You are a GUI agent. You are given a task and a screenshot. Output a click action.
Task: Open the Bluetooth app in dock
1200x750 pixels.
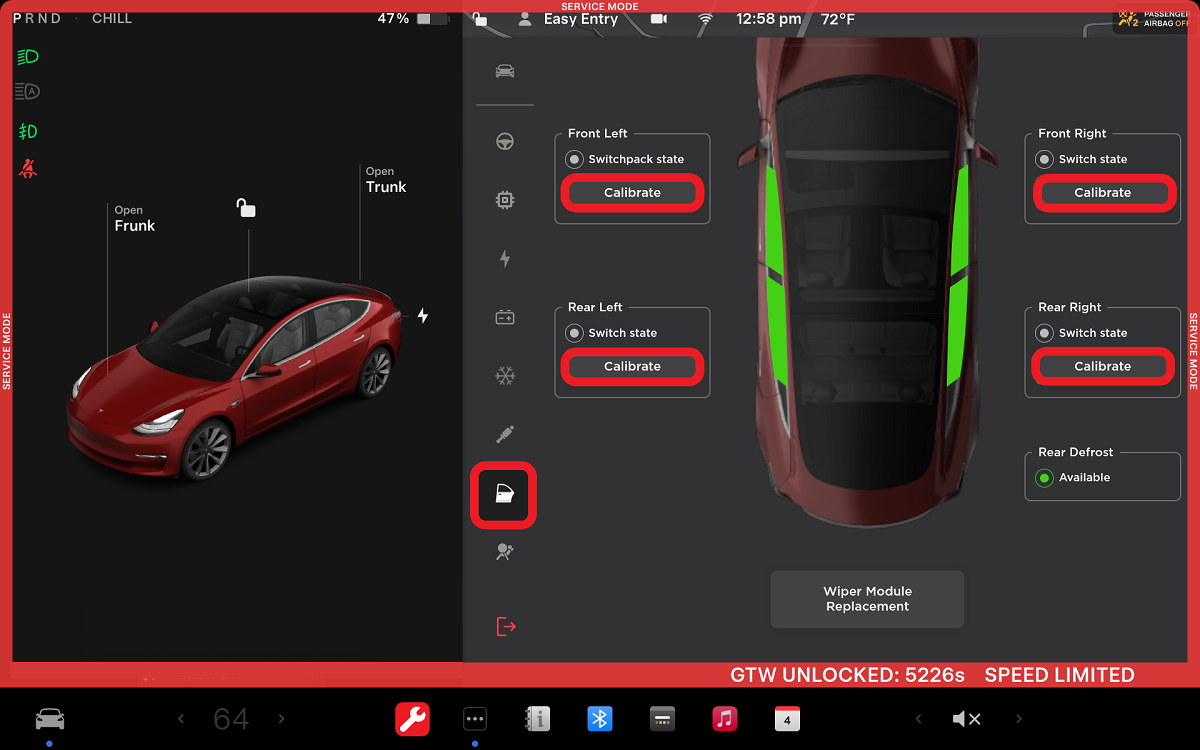click(599, 719)
